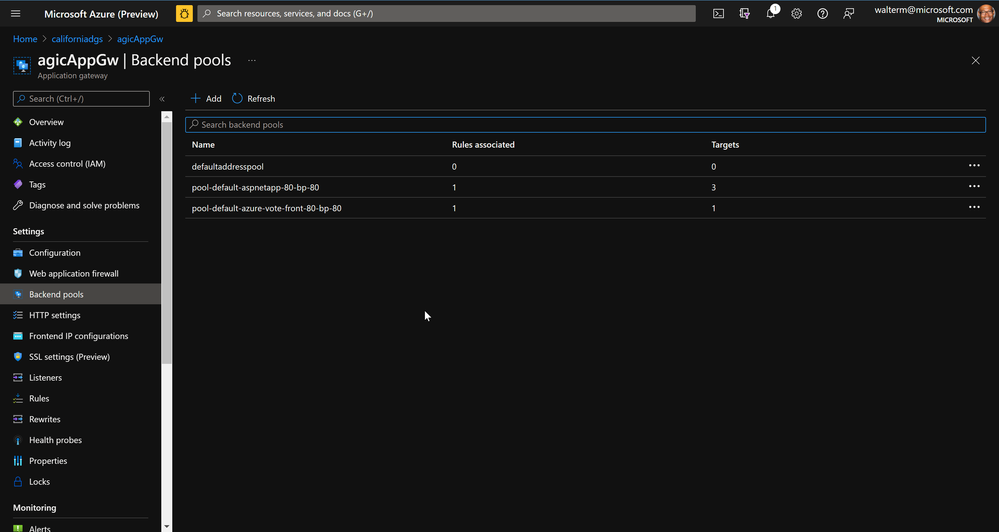Open ellipsis menu for defaultaddresspool row
Image resolution: width=999 pixels, height=532 pixels.
pyautogui.click(x=974, y=166)
